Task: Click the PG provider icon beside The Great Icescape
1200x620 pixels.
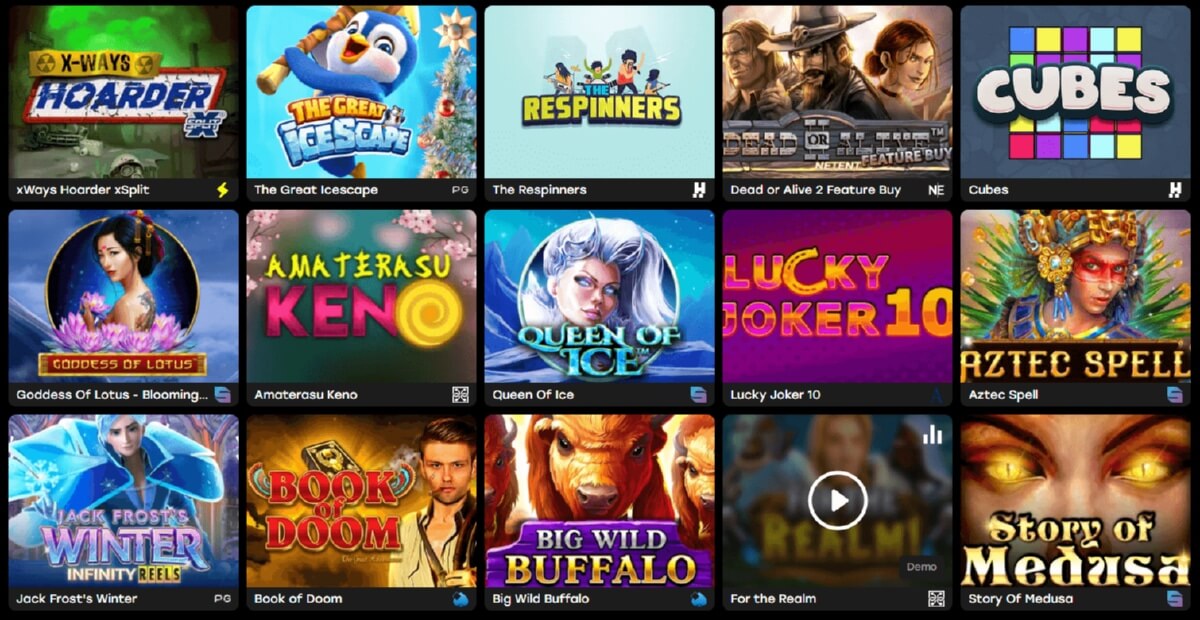Action: 460,190
